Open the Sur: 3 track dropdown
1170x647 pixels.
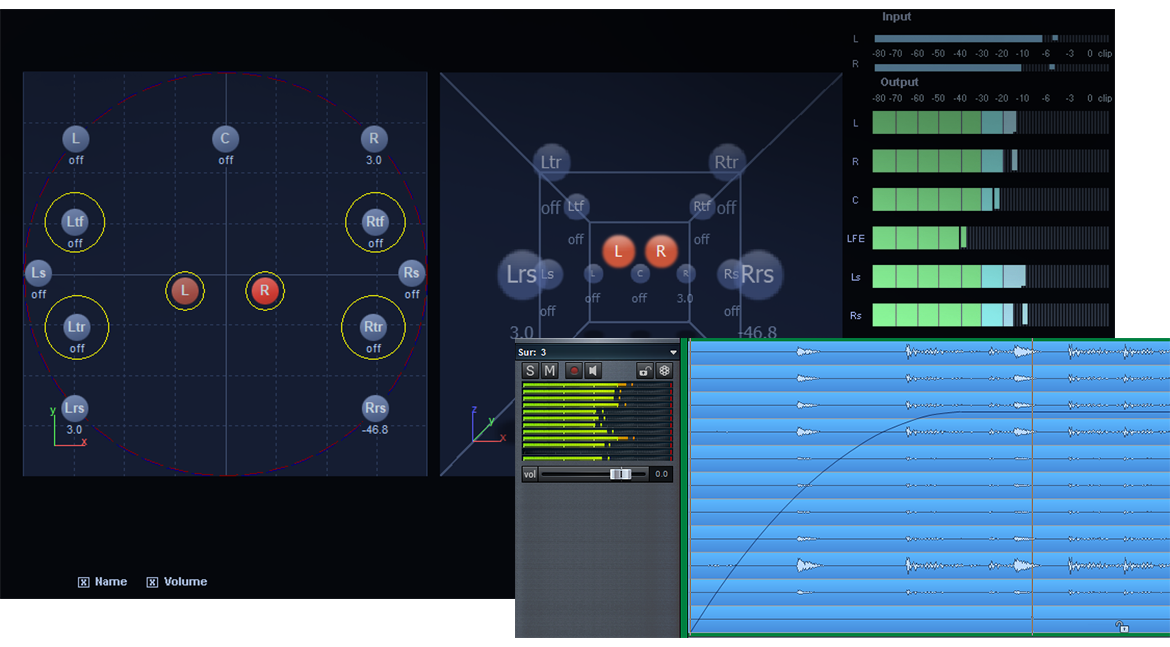pyautogui.click(x=674, y=352)
